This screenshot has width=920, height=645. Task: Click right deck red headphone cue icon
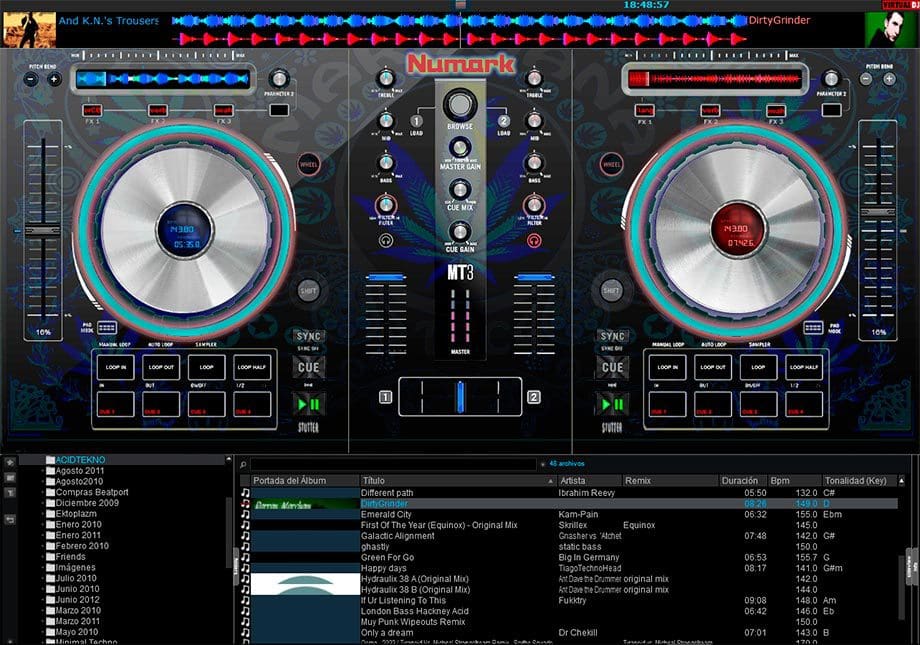[x=533, y=240]
